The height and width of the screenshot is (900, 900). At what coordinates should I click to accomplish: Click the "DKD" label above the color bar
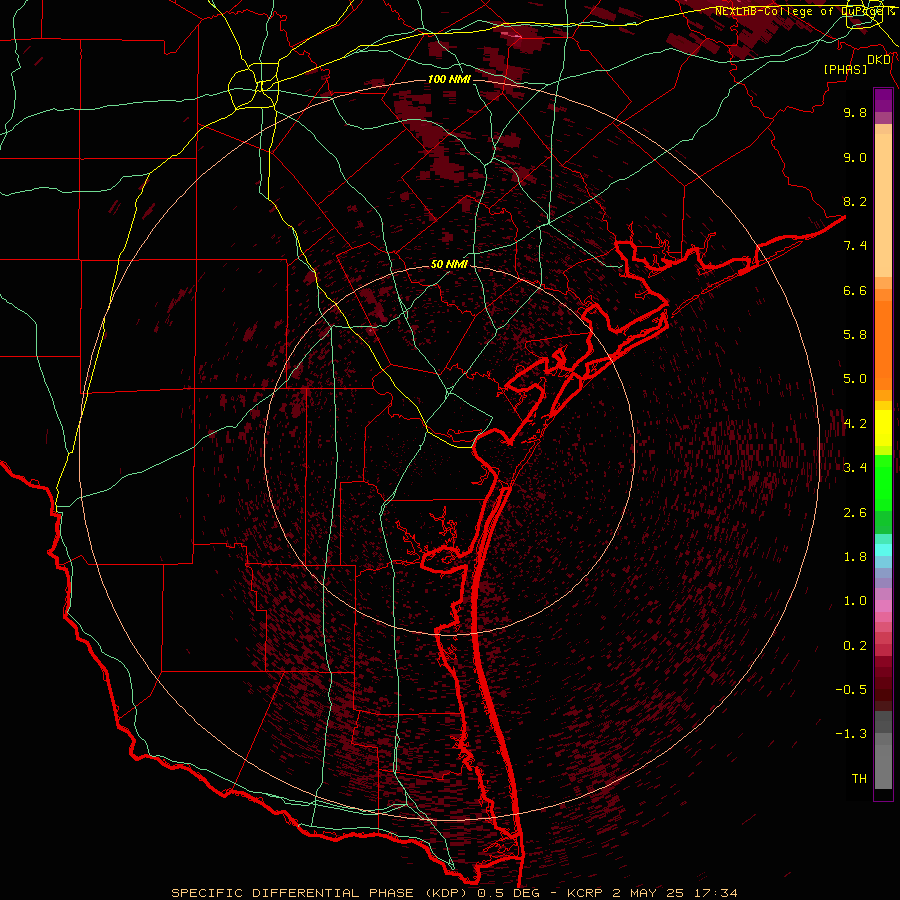[x=879, y=60]
